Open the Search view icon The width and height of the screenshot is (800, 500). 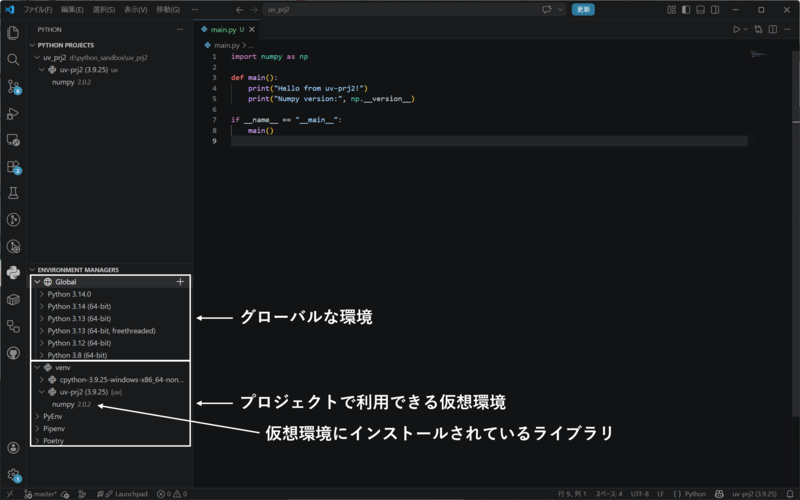click(13, 60)
